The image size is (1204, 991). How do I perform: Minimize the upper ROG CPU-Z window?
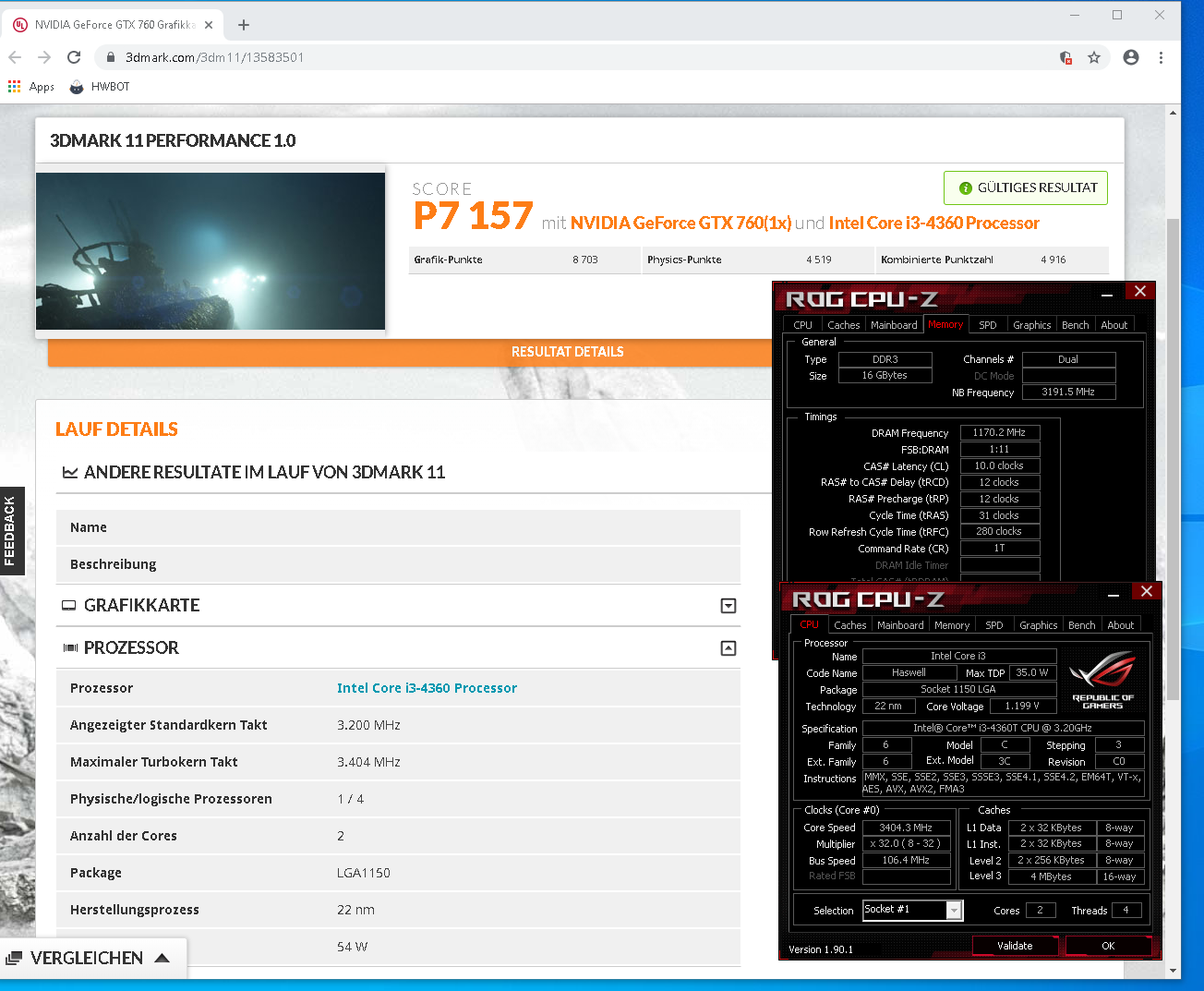pyautogui.click(x=1107, y=293)
